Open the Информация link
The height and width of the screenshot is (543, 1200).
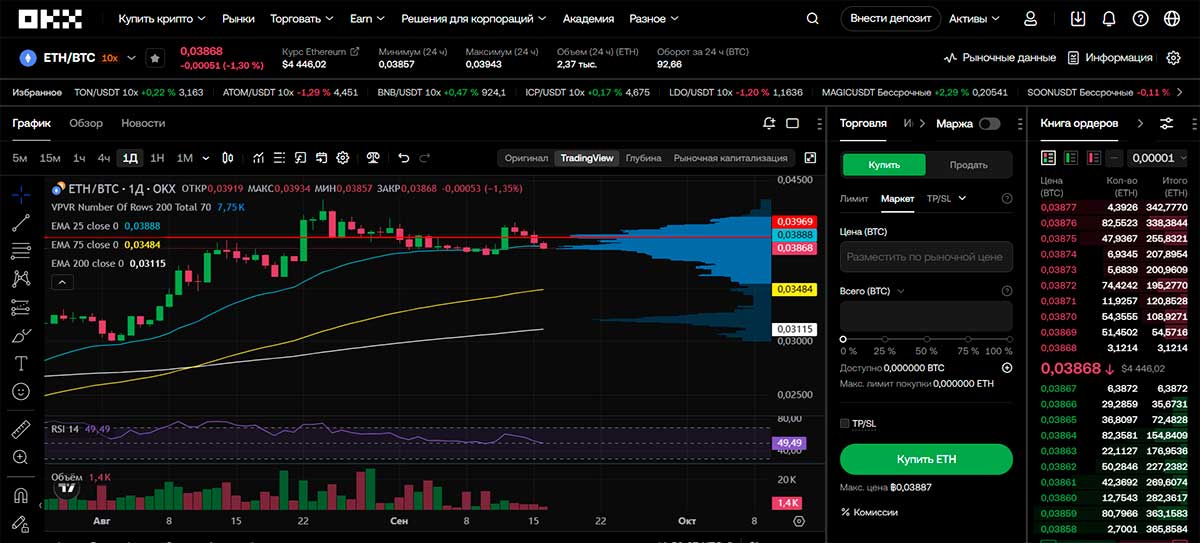(x=1110, y=58)
